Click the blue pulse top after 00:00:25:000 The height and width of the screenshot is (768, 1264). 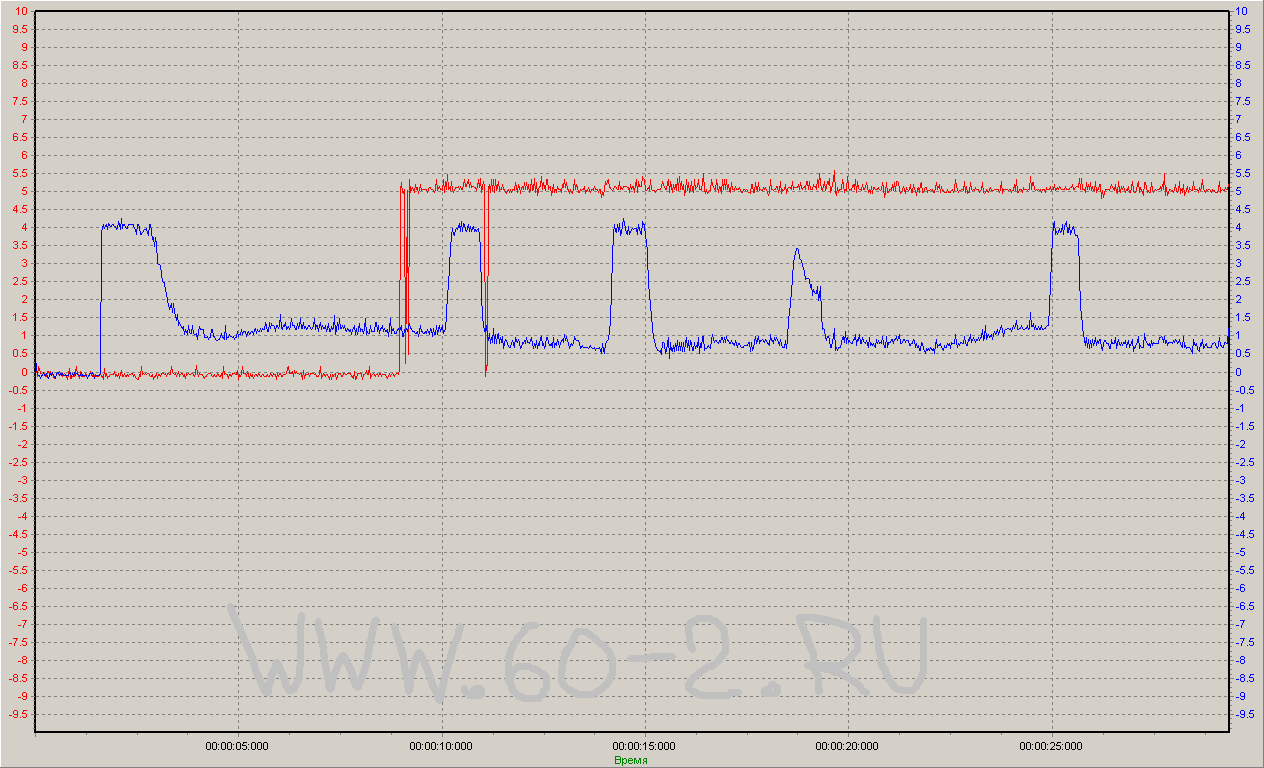[x=1064, y=228]
